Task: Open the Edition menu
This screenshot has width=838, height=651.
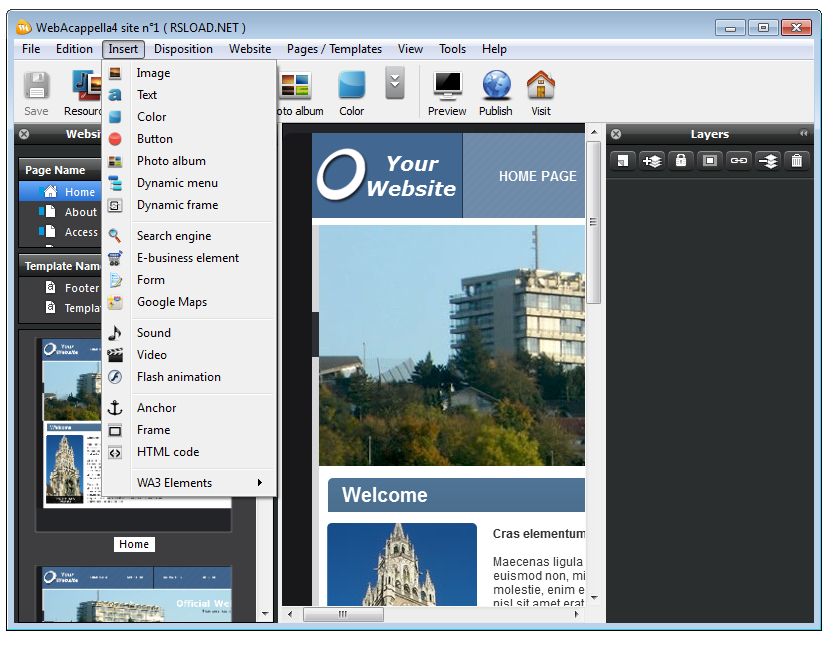Action: [x=74, y=49]
